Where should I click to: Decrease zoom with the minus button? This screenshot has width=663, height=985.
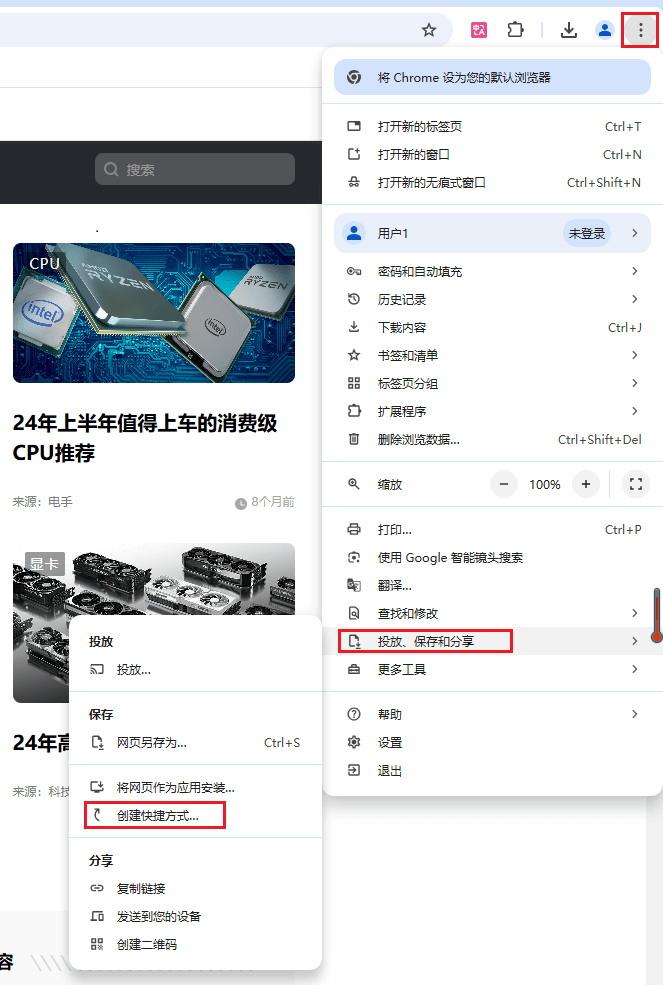click(503, 484)
